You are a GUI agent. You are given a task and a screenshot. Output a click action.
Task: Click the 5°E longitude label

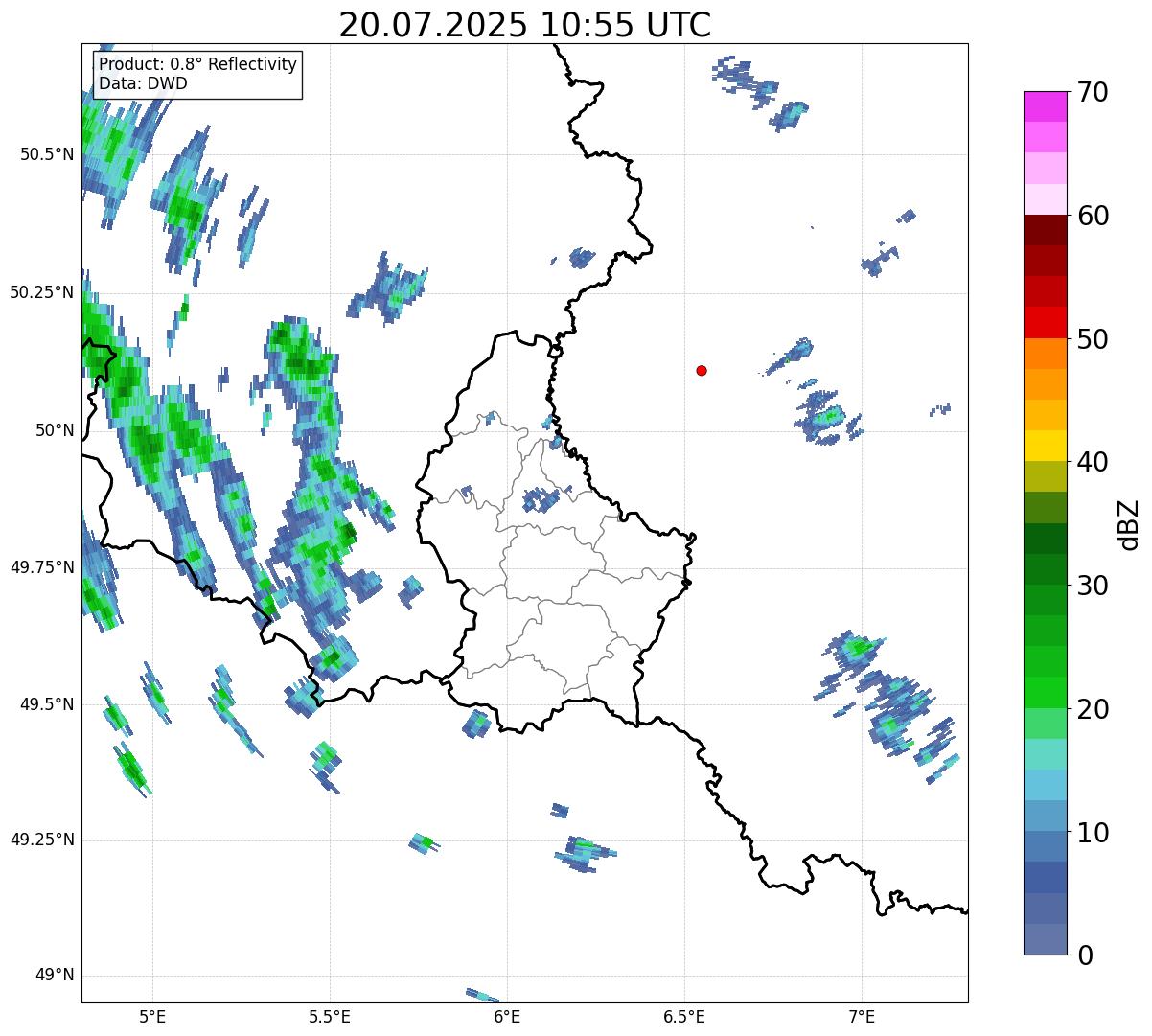152,1016
